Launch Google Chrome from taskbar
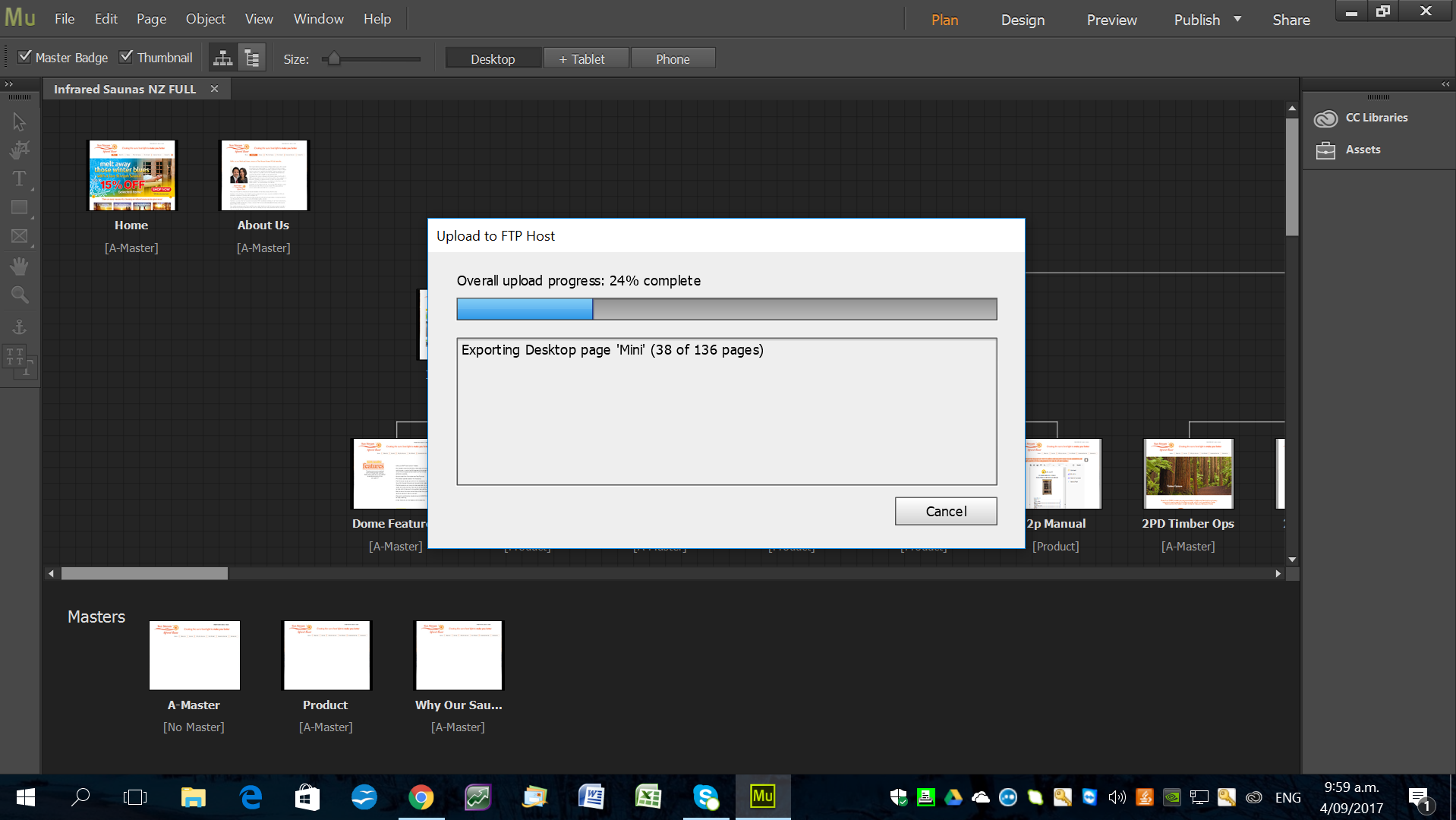This screenshot has height=820, width=1456. (x=421, y=797)
